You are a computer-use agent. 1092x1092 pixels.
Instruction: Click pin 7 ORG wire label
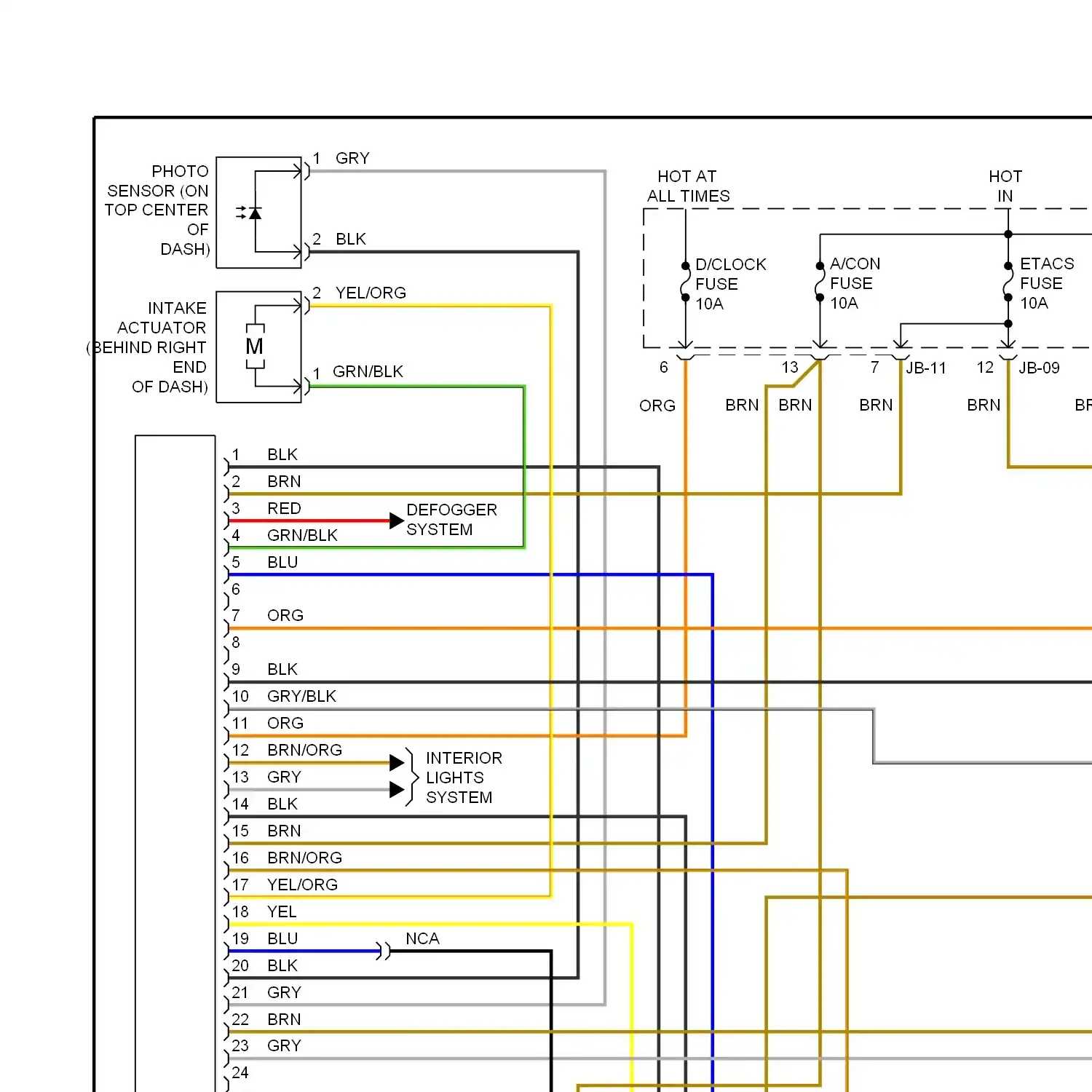click(x=285, y=615)
